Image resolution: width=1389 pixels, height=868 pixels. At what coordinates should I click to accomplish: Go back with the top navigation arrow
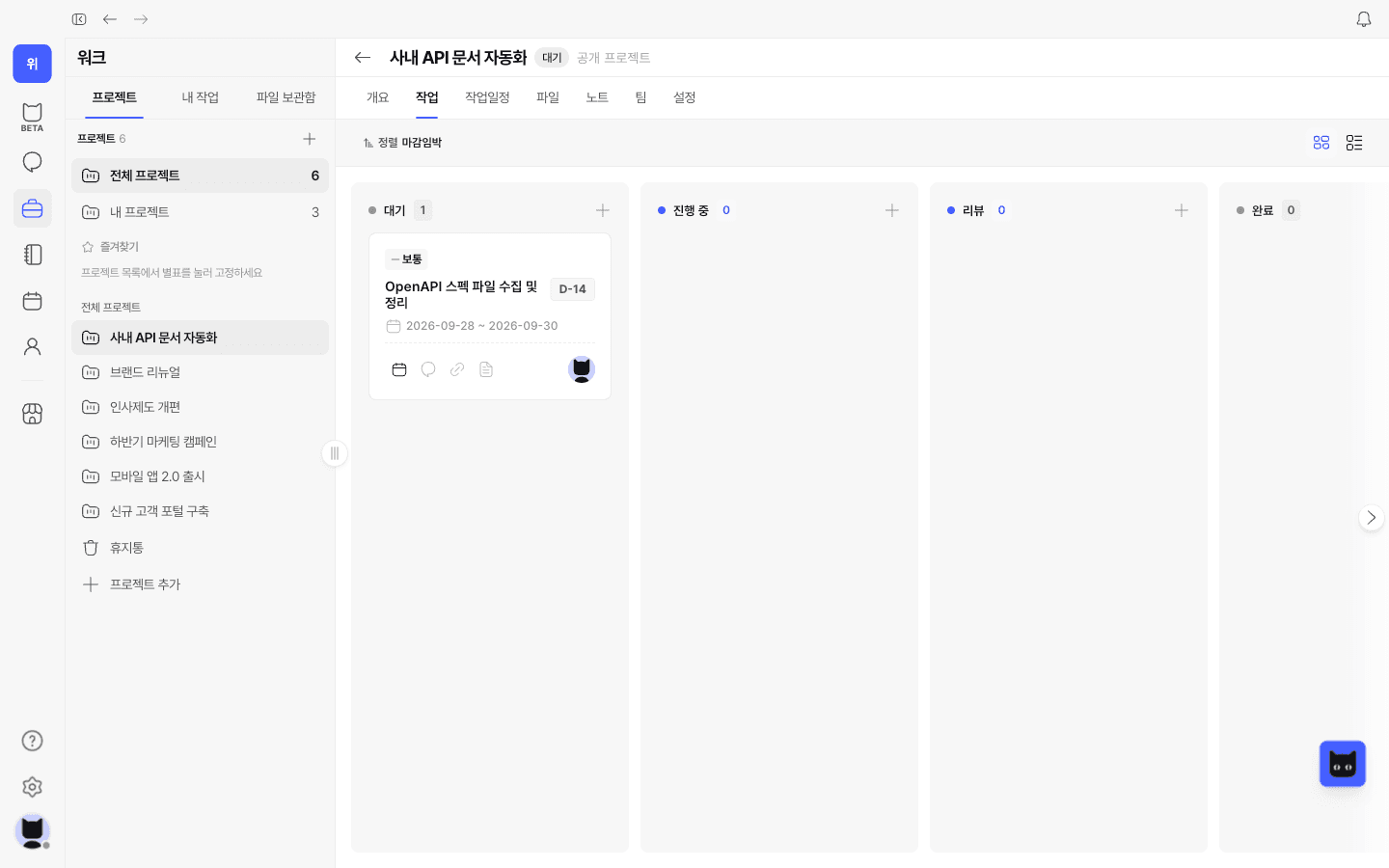coord(110,19)
